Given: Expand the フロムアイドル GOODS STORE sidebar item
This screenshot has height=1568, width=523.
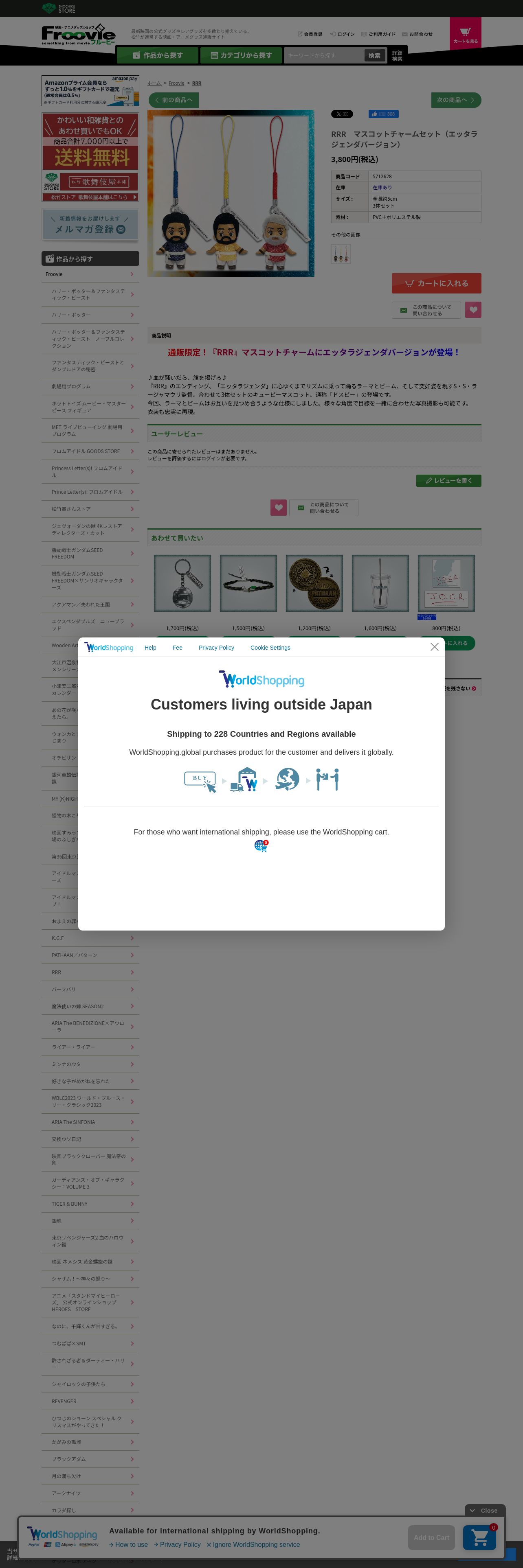Looking at the screenshot, I should [x=90, y=451].
